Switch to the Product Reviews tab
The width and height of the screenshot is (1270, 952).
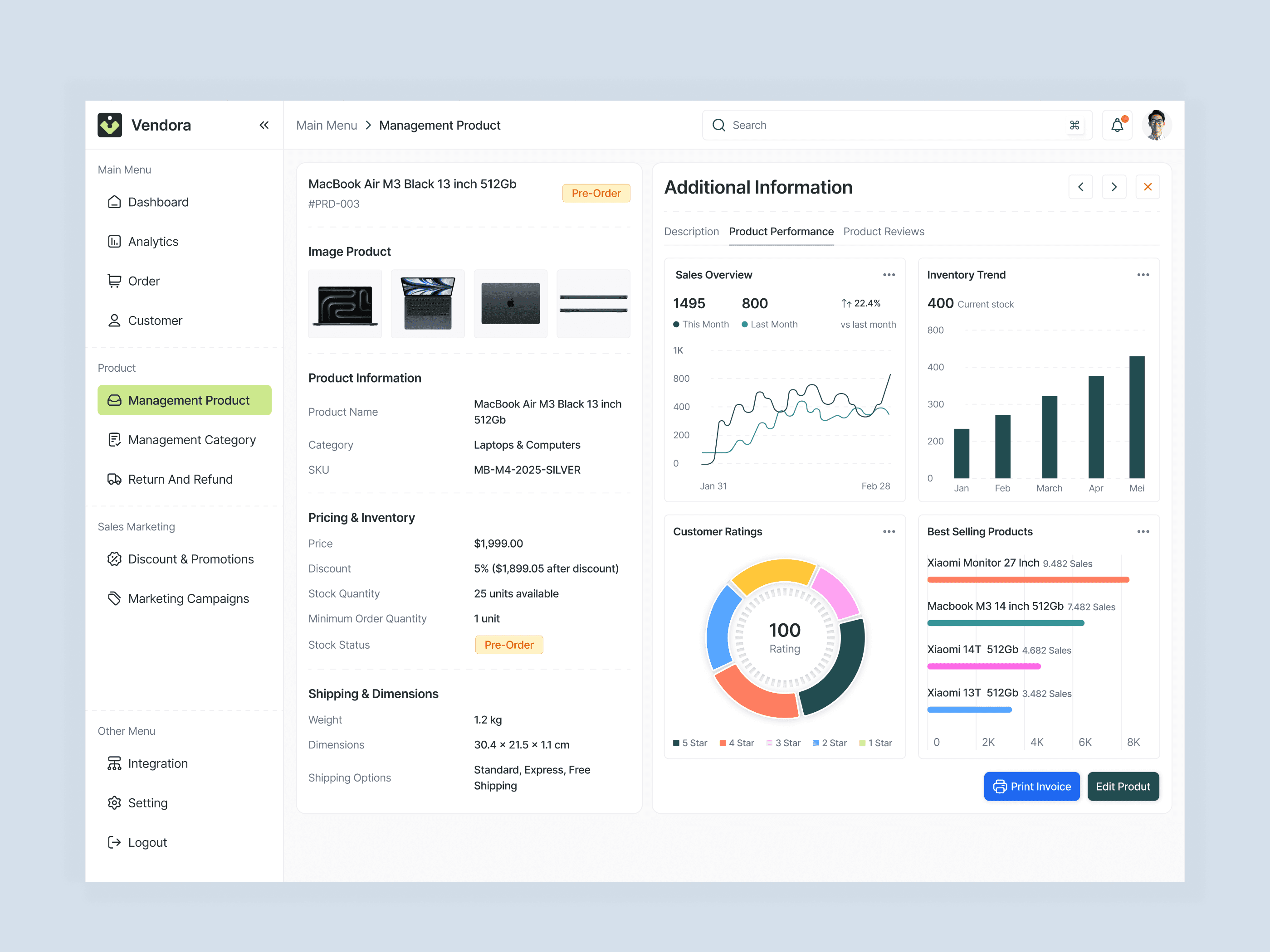click(x=883, y=231)
